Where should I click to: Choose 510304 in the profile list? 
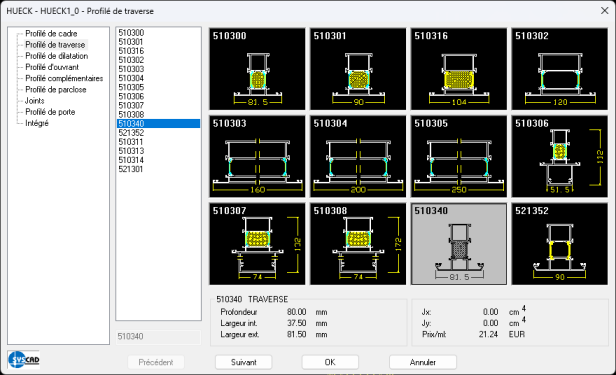click(158, 78)
